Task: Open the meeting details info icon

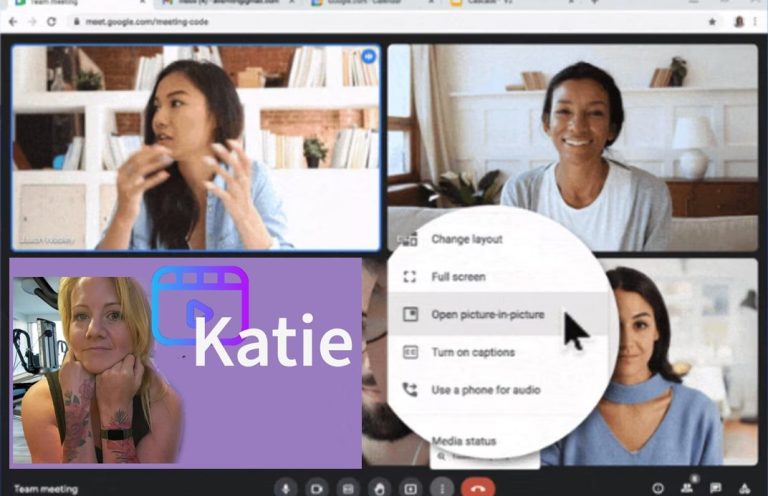Action: coord(658,488)
